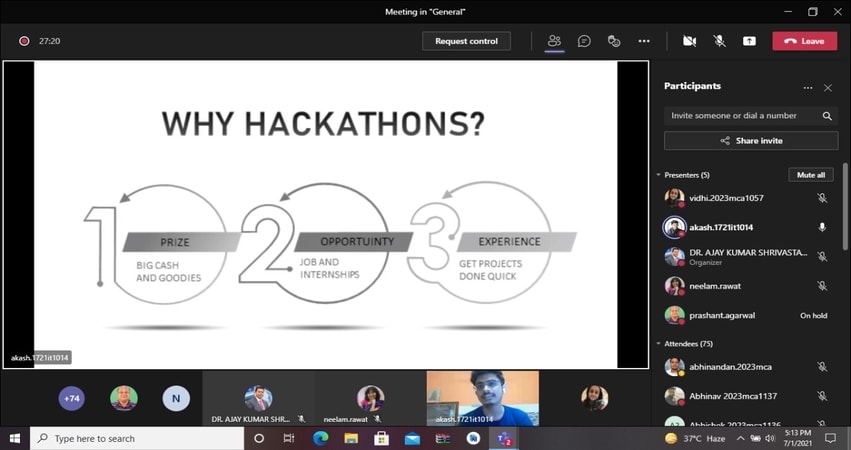Leave the meeting
The height and width of the screenshot is (450, 851).
click(x=804, y=41)
